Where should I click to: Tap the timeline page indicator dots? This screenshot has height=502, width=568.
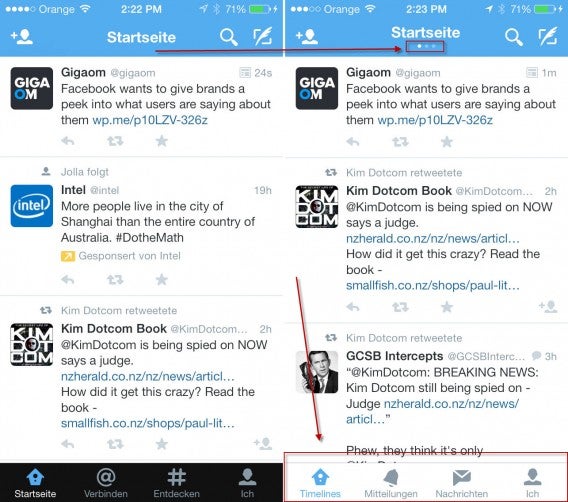(x=425, y=46)
